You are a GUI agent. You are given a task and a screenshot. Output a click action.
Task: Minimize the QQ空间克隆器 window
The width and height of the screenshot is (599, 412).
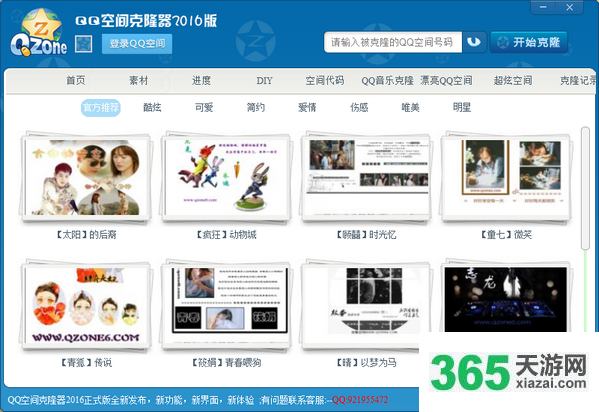pos(543,7)
